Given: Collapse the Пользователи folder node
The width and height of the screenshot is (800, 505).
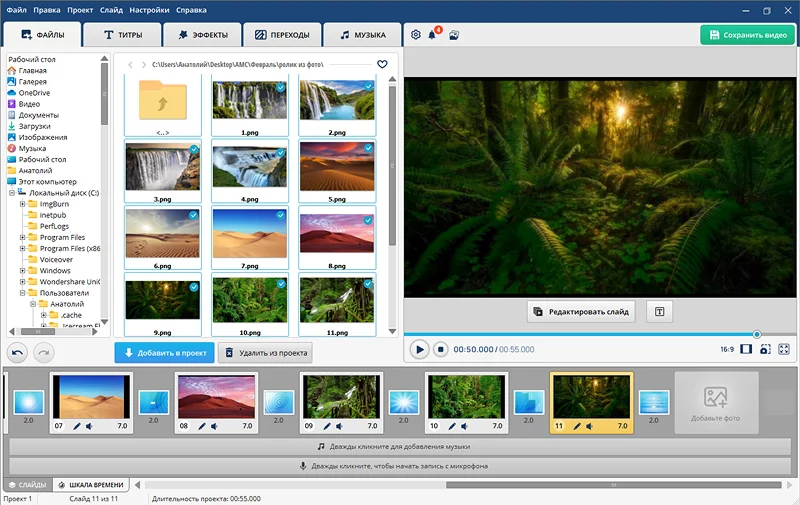Looking at the screenshot, I should [x=22, y=292].
